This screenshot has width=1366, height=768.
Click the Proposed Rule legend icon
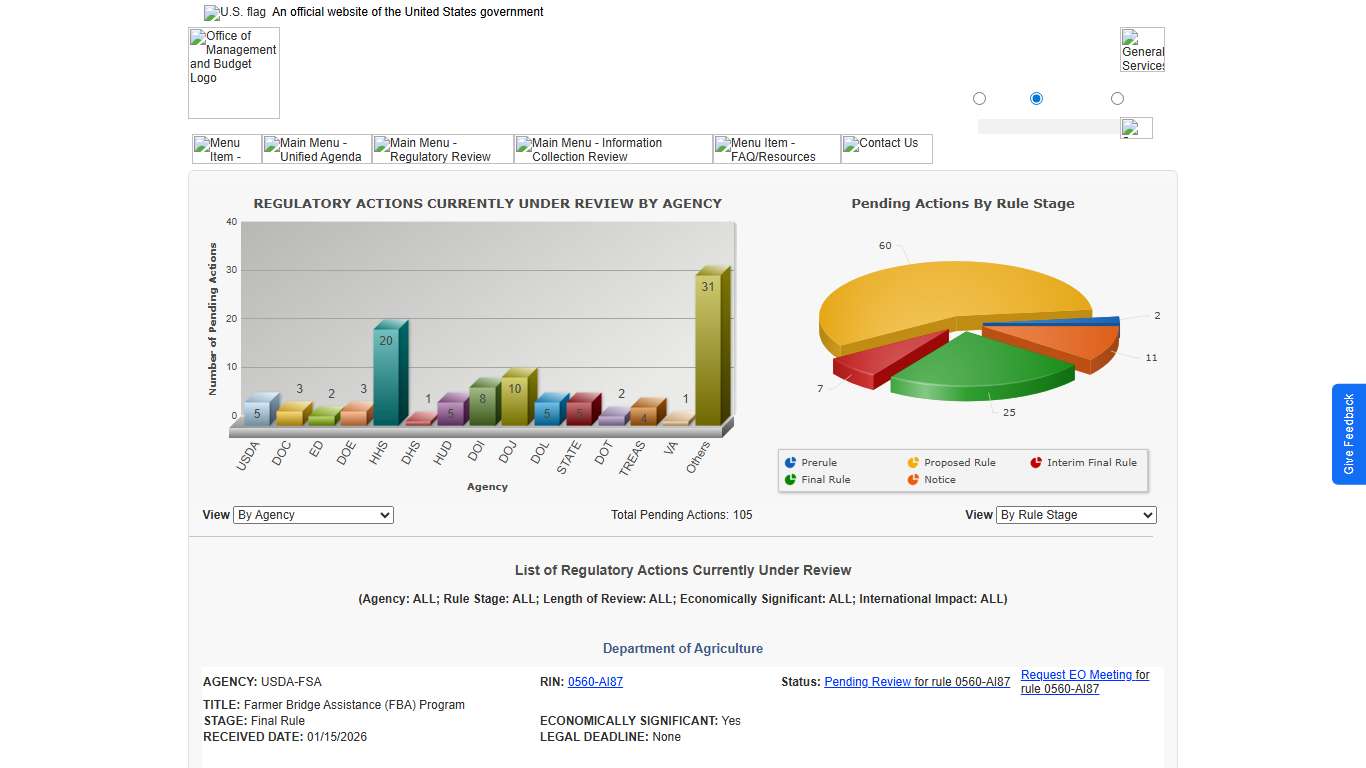[913, 462]
